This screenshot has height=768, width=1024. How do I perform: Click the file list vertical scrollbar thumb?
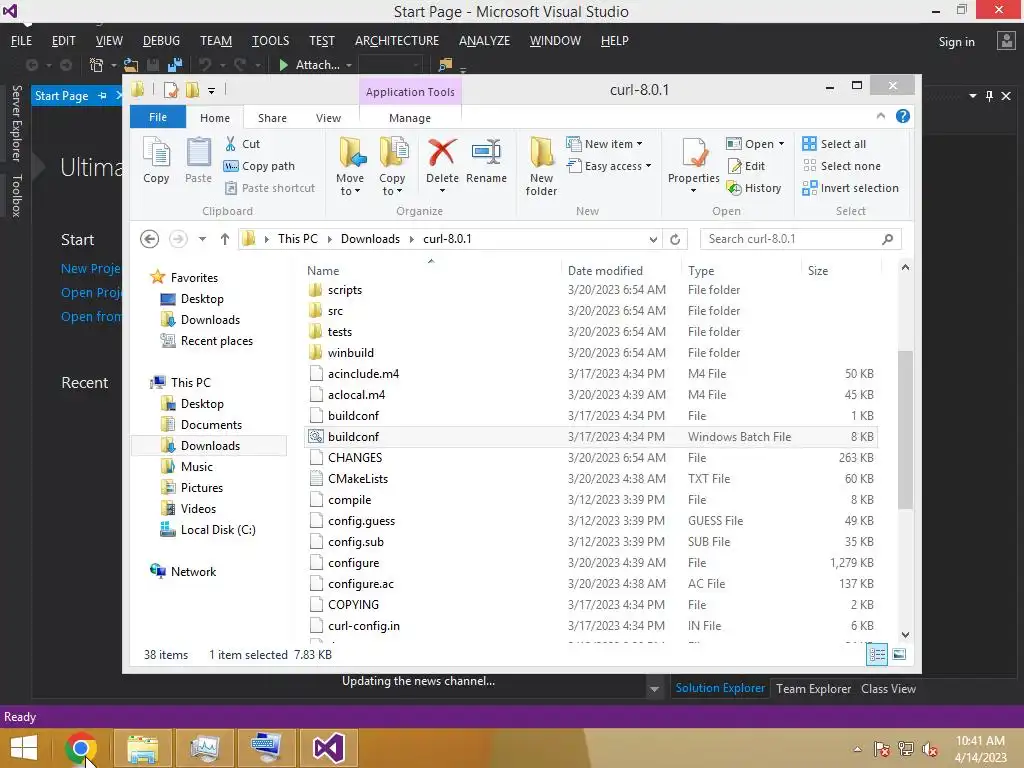(x=905, y=430)
